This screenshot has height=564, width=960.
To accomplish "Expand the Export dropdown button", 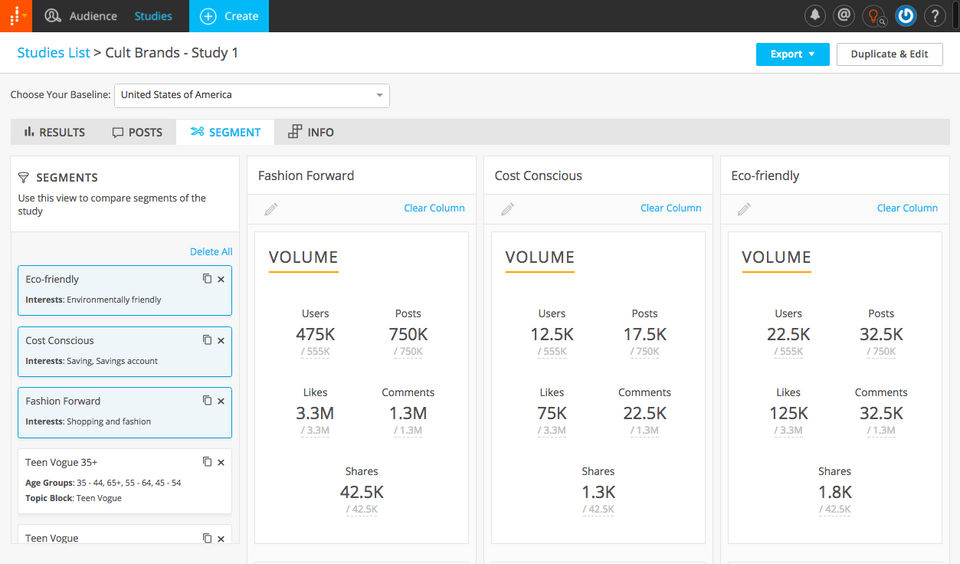I will click(x=792, y=54).
